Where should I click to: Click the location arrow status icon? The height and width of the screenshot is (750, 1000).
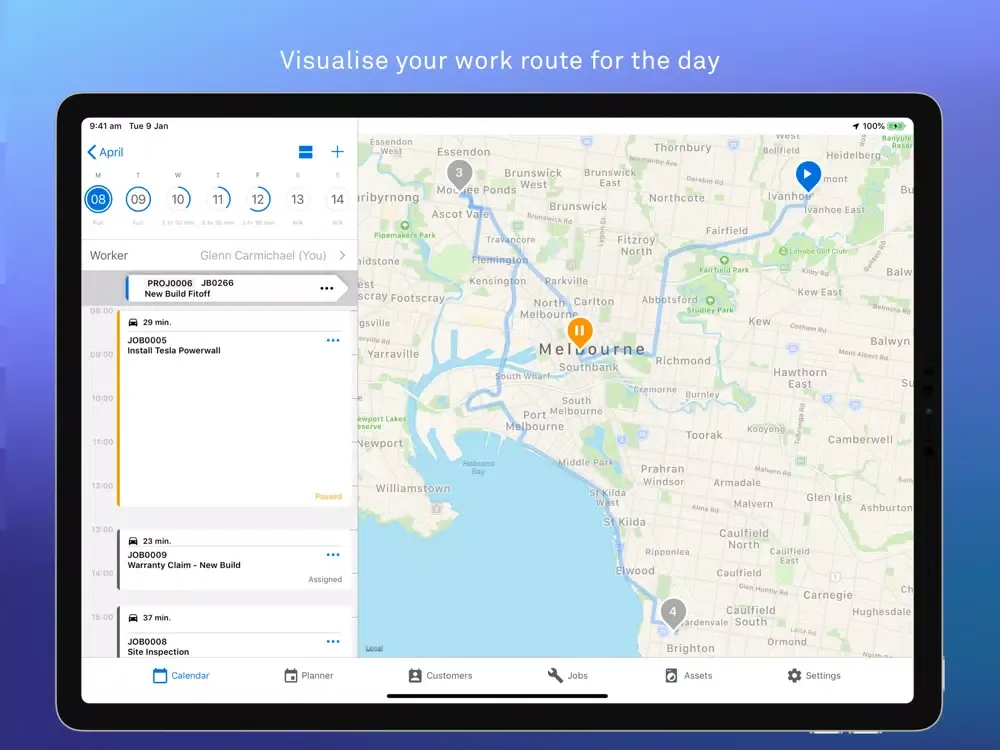pos(856,126)
